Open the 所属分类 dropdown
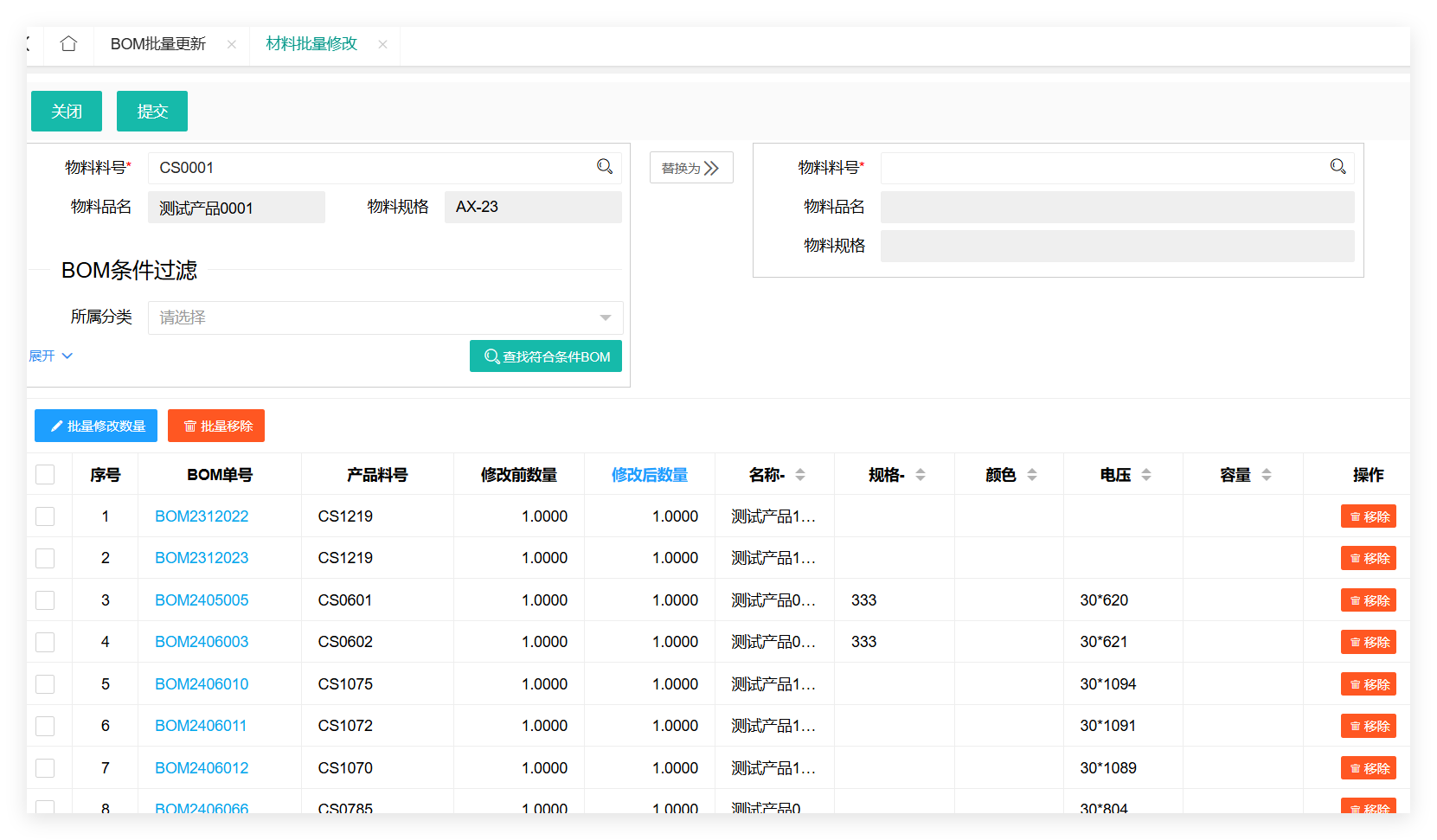 coord(385,317)
